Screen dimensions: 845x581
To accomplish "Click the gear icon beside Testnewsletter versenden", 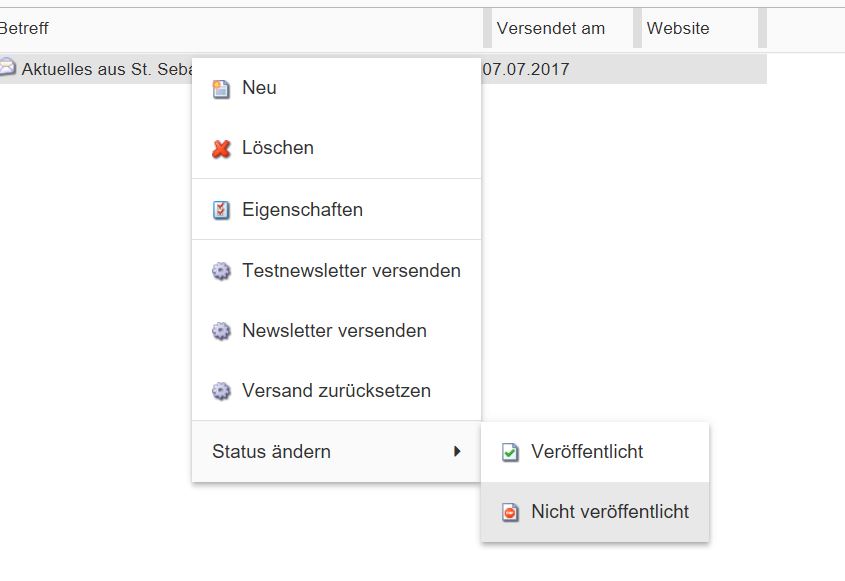I will pyautogui.click(x=221, y=271).
